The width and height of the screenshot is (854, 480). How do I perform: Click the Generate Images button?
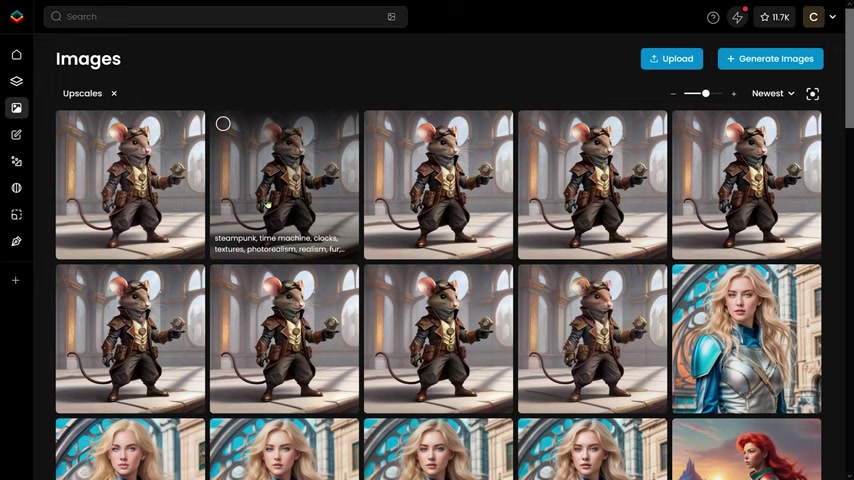(770, 59)
